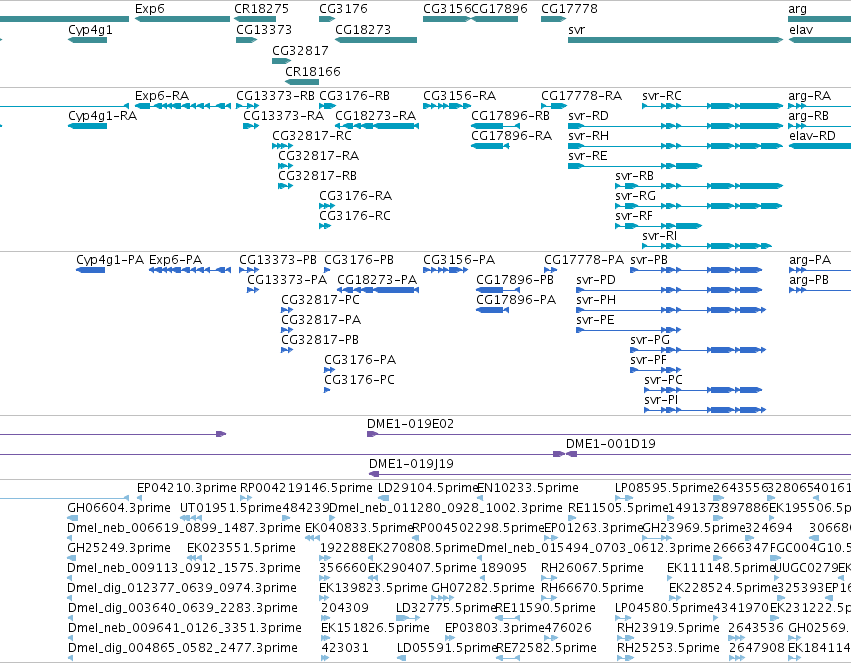Viewport: 851px width, 663px height.
Task: Click the EK151826.5prime EST label
Action: pos(375,628)
